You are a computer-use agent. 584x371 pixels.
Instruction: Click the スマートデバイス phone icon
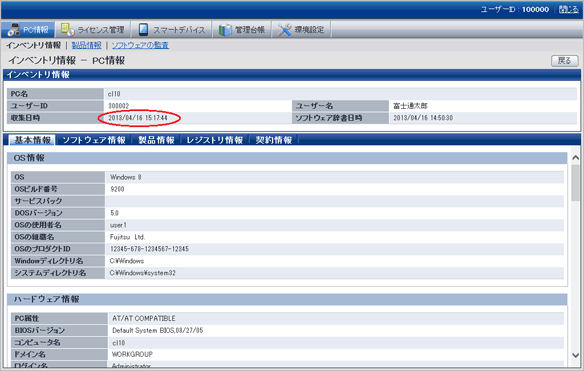click(143, 29)
